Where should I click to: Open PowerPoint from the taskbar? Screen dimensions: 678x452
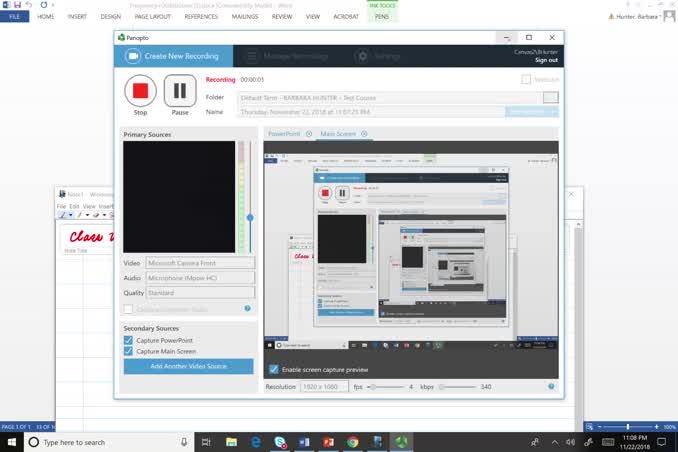328,442
